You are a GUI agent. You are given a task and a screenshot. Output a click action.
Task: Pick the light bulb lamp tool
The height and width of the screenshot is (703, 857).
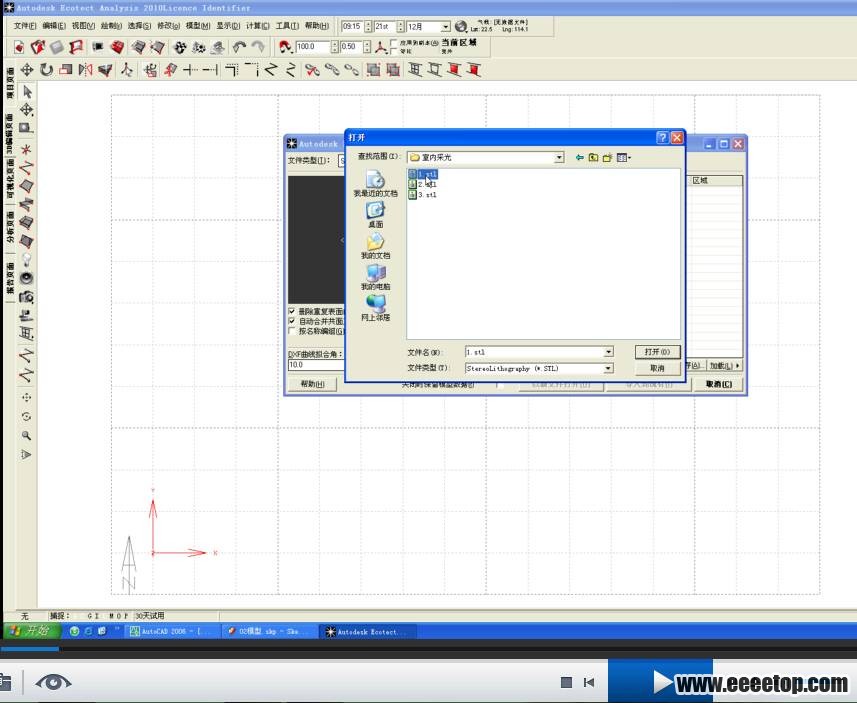26,260
